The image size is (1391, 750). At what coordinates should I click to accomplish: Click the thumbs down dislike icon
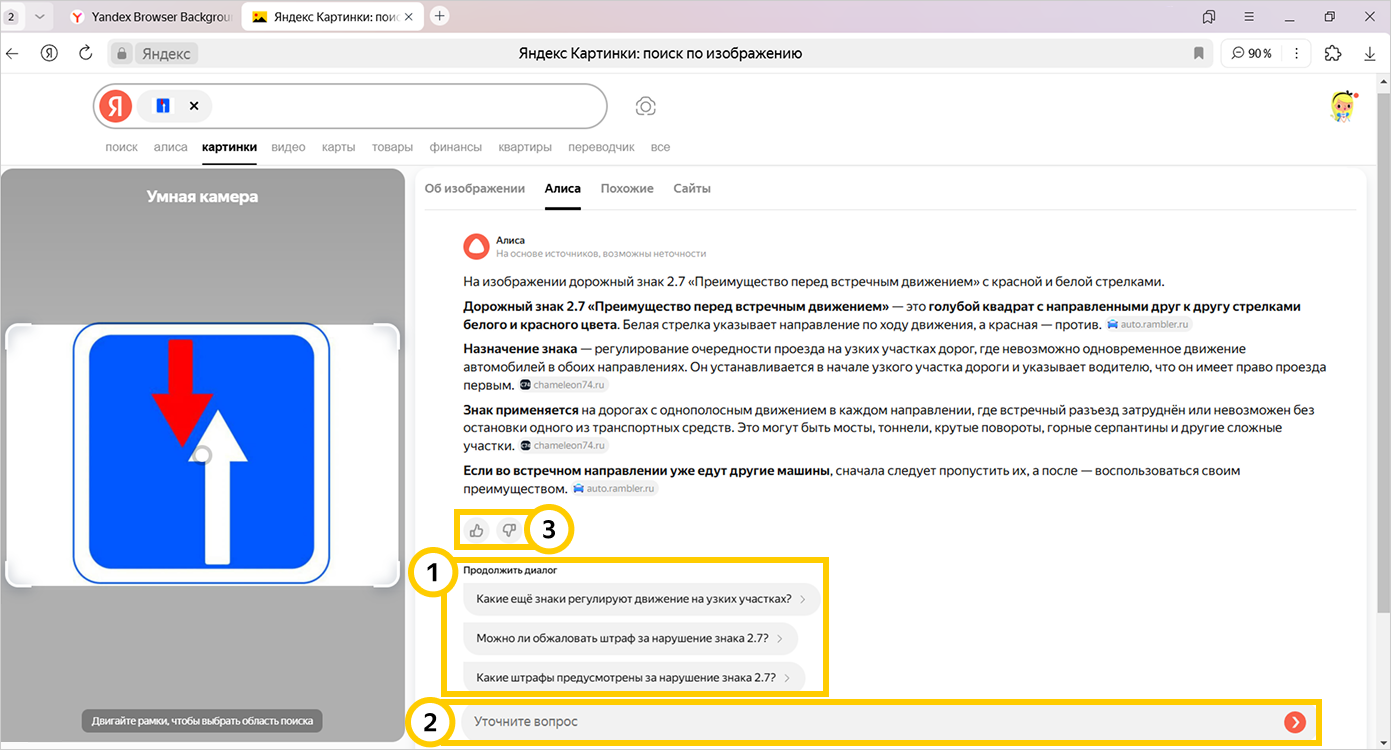[509, 530]
